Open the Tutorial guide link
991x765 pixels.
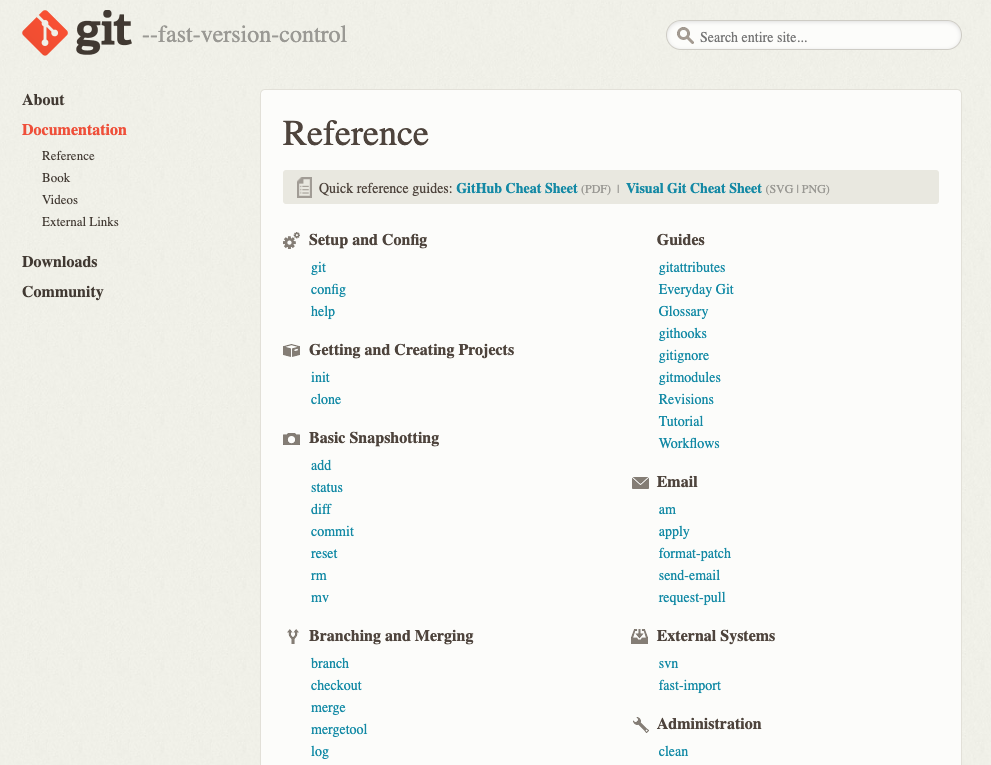coord(681,422)
